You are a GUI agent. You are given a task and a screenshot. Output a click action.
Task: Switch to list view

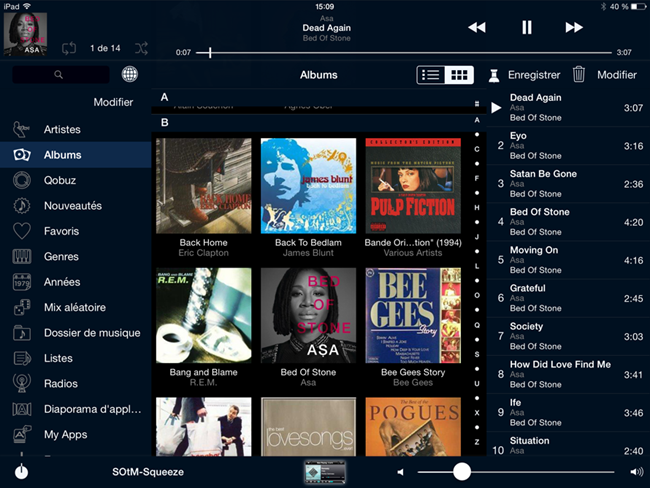pos(430,75)
